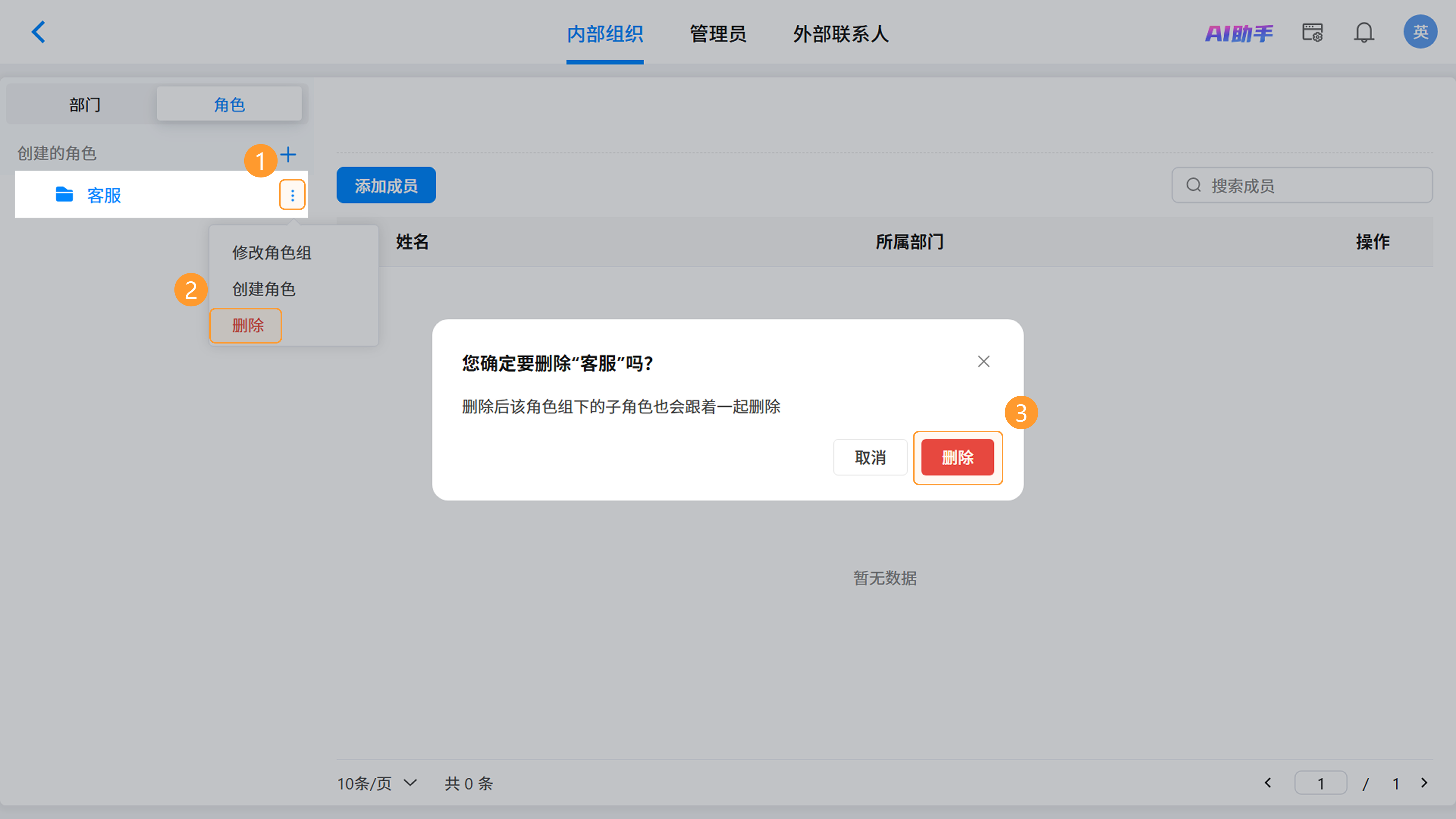1456x819 pixels.
Task: Click the 客服 folder icon
Action: [x=64, y=195]
